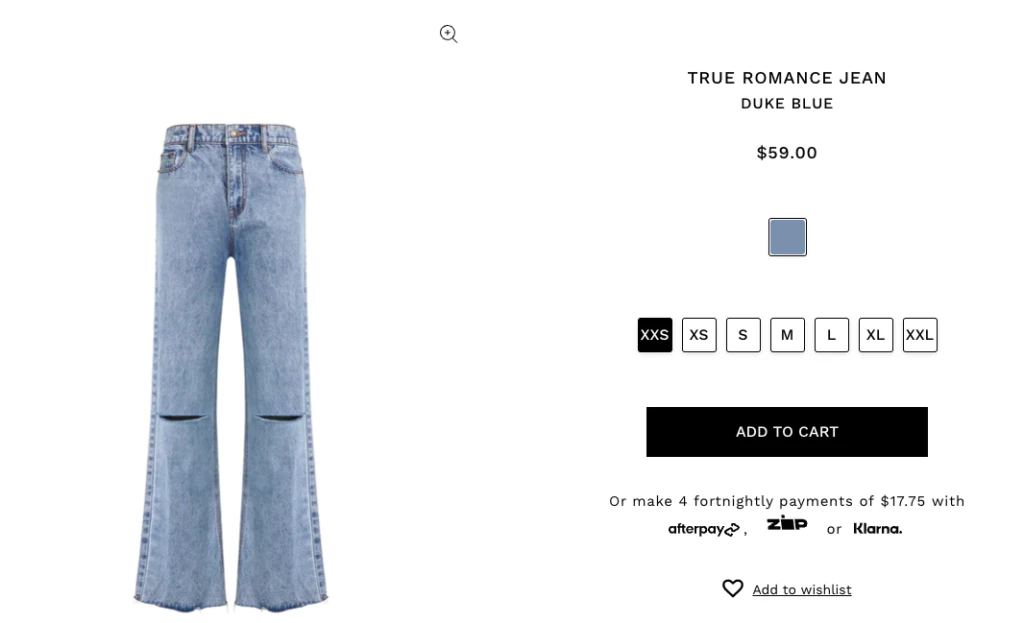The image size is (1024, 623).
Task: Choose size M
Action: (x=787, y=335)
